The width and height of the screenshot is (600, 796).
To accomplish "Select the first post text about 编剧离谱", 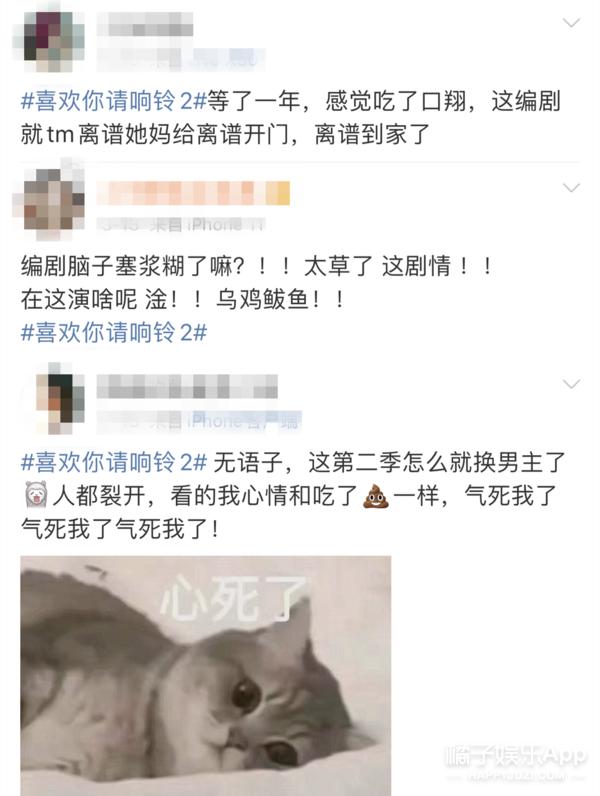I will click(290, 118).
